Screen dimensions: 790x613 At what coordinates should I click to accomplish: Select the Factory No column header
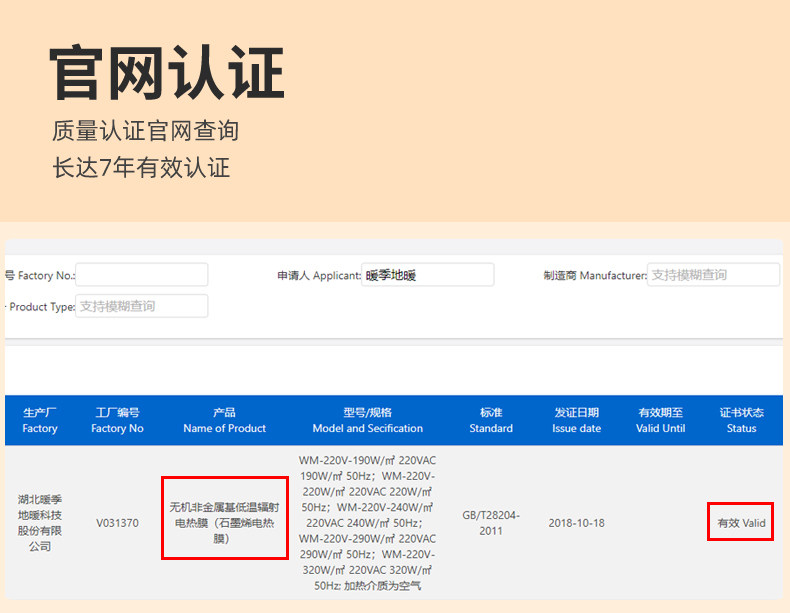117,421
